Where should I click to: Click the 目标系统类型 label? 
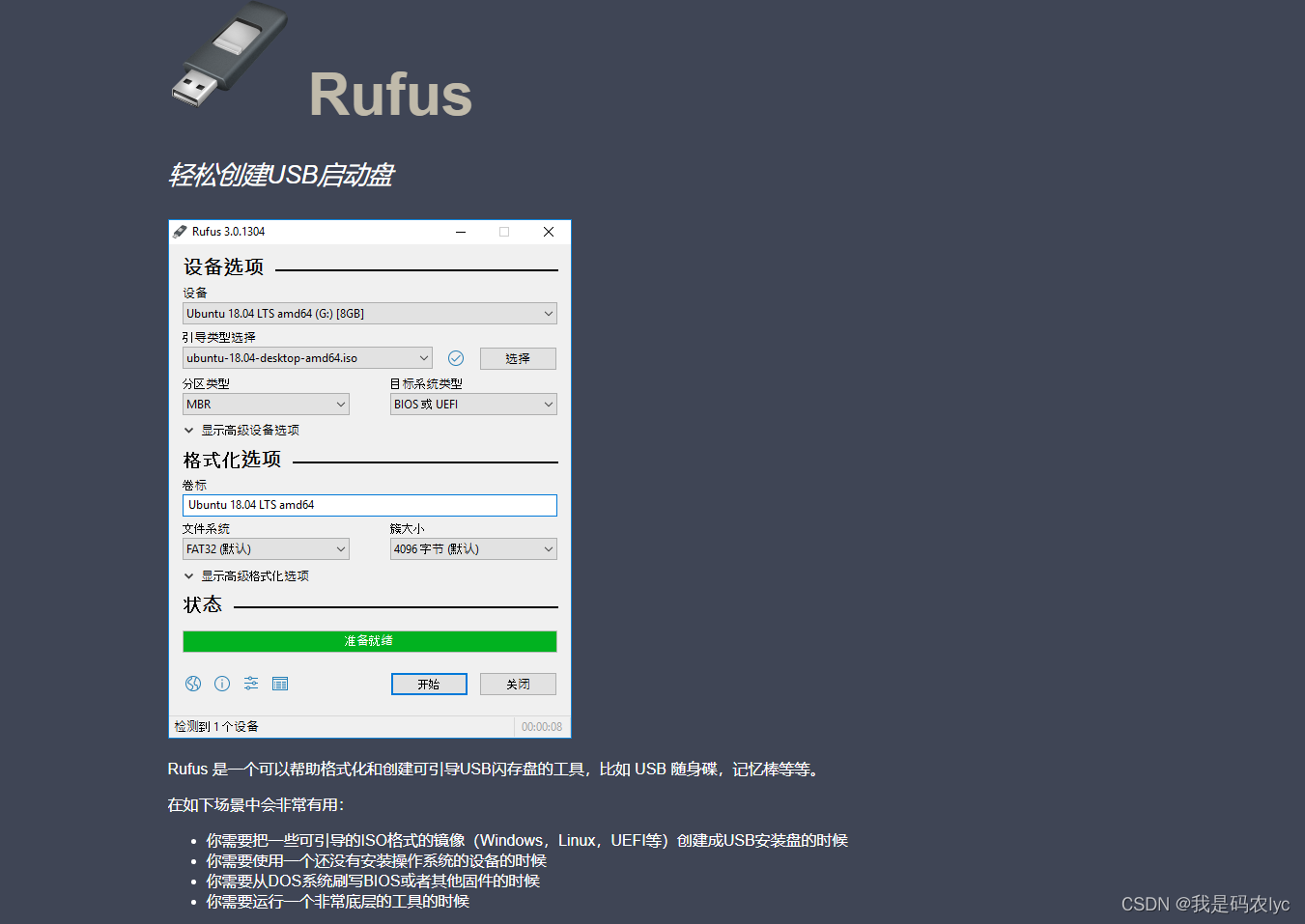[x=426, y=383]
